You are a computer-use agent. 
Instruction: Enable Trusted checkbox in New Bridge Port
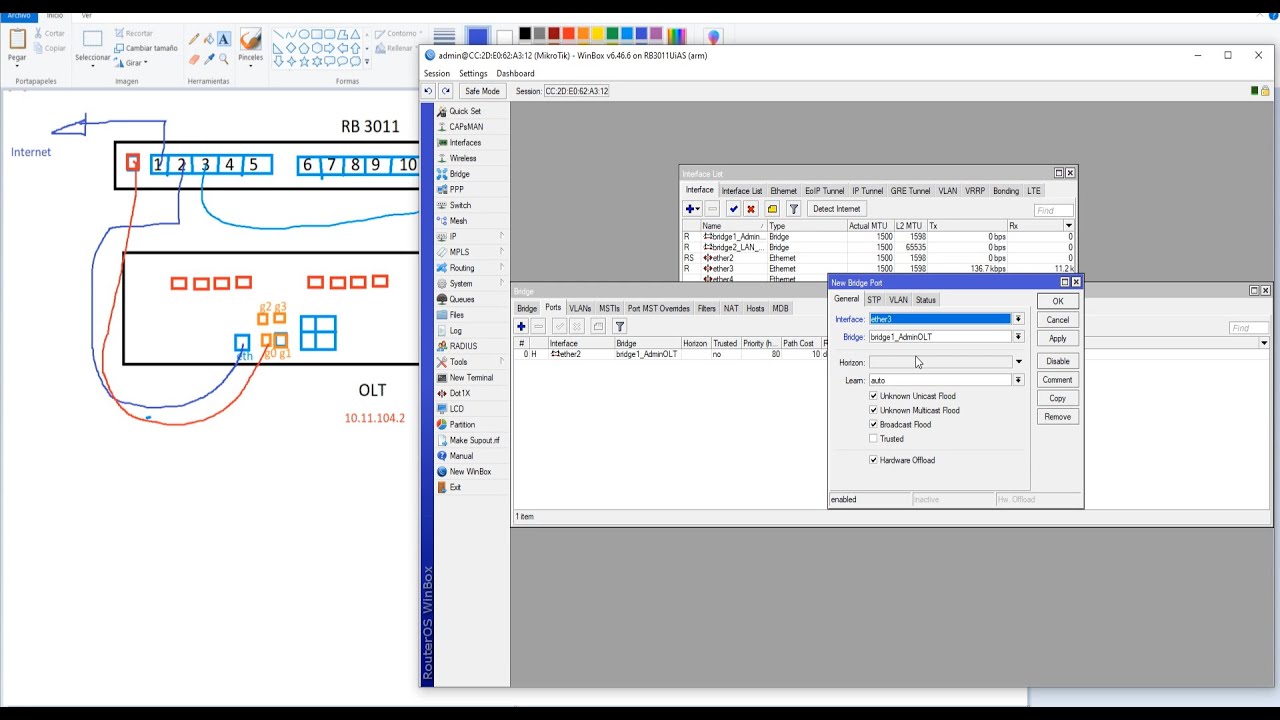873,438
